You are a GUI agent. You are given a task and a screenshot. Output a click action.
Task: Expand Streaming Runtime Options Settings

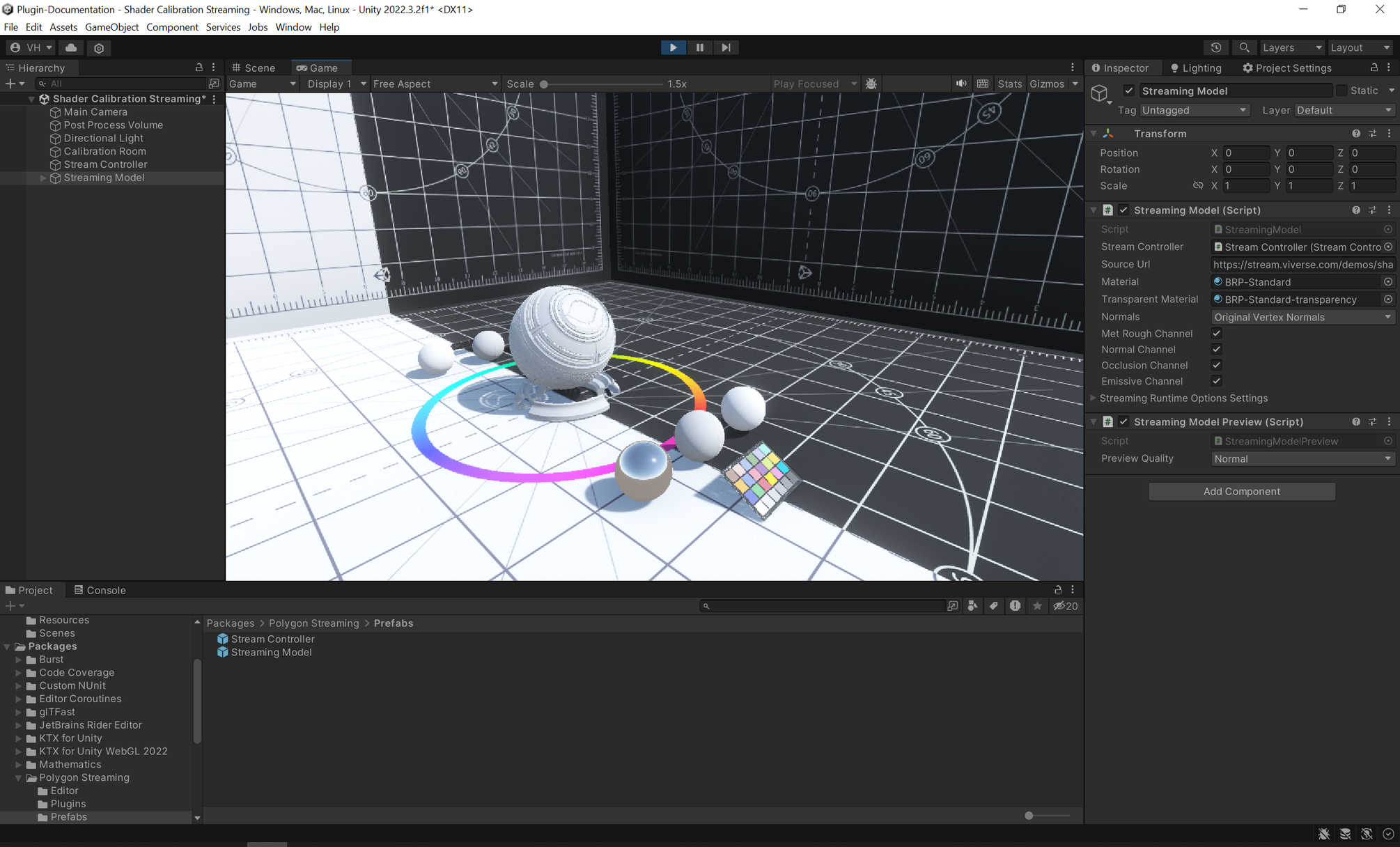1094,398
